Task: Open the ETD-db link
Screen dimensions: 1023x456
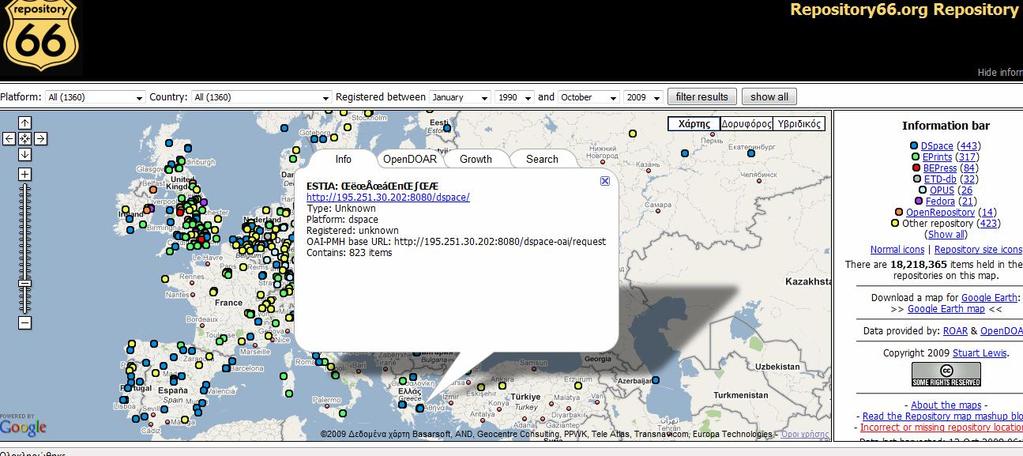Action: click(941, 179)
